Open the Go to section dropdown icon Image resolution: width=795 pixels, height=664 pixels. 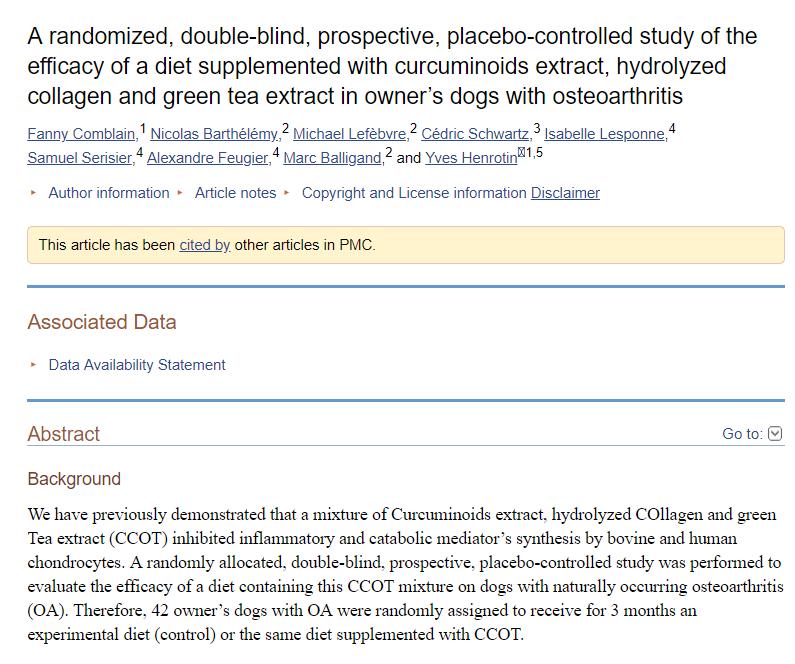pyautogui.click(x=775, y=434)
